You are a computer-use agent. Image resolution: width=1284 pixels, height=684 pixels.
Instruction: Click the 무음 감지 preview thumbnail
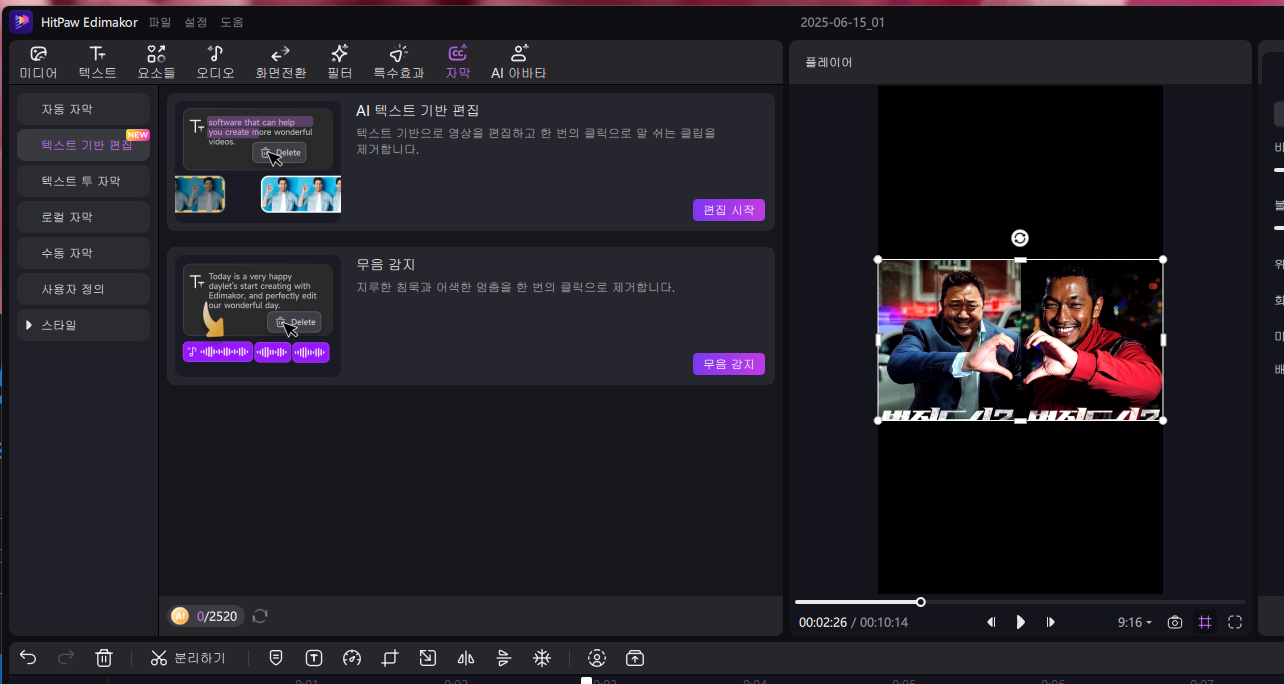258,316
